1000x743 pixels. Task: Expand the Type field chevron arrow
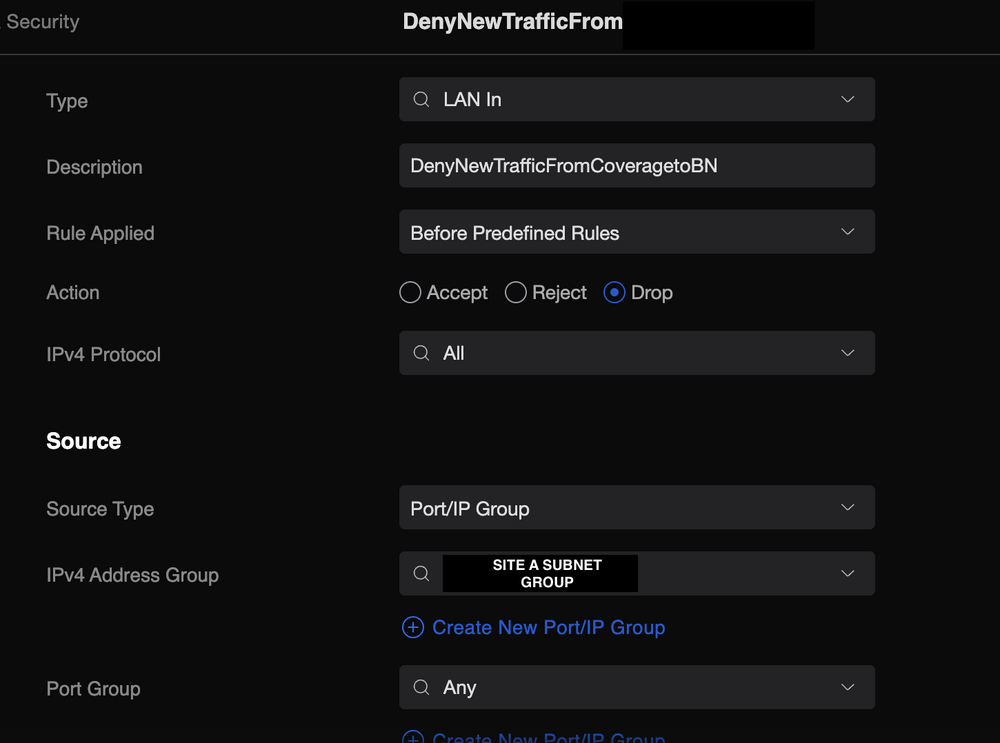coord(848,99)
